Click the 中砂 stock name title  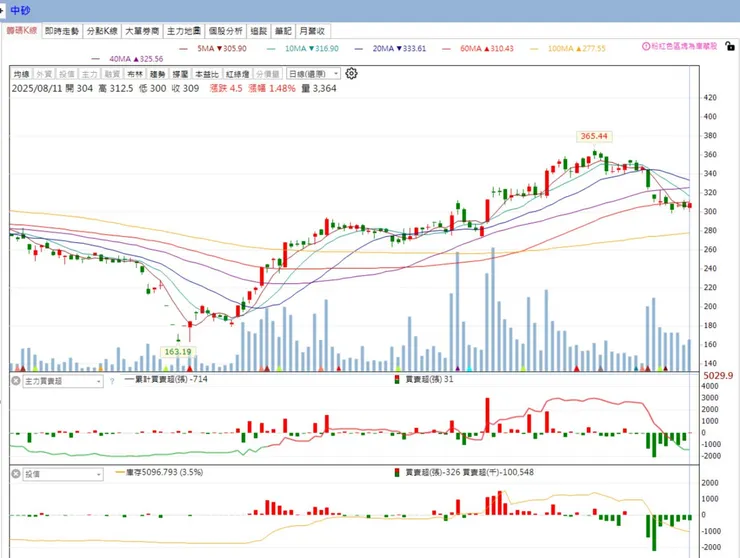[20, 10]
